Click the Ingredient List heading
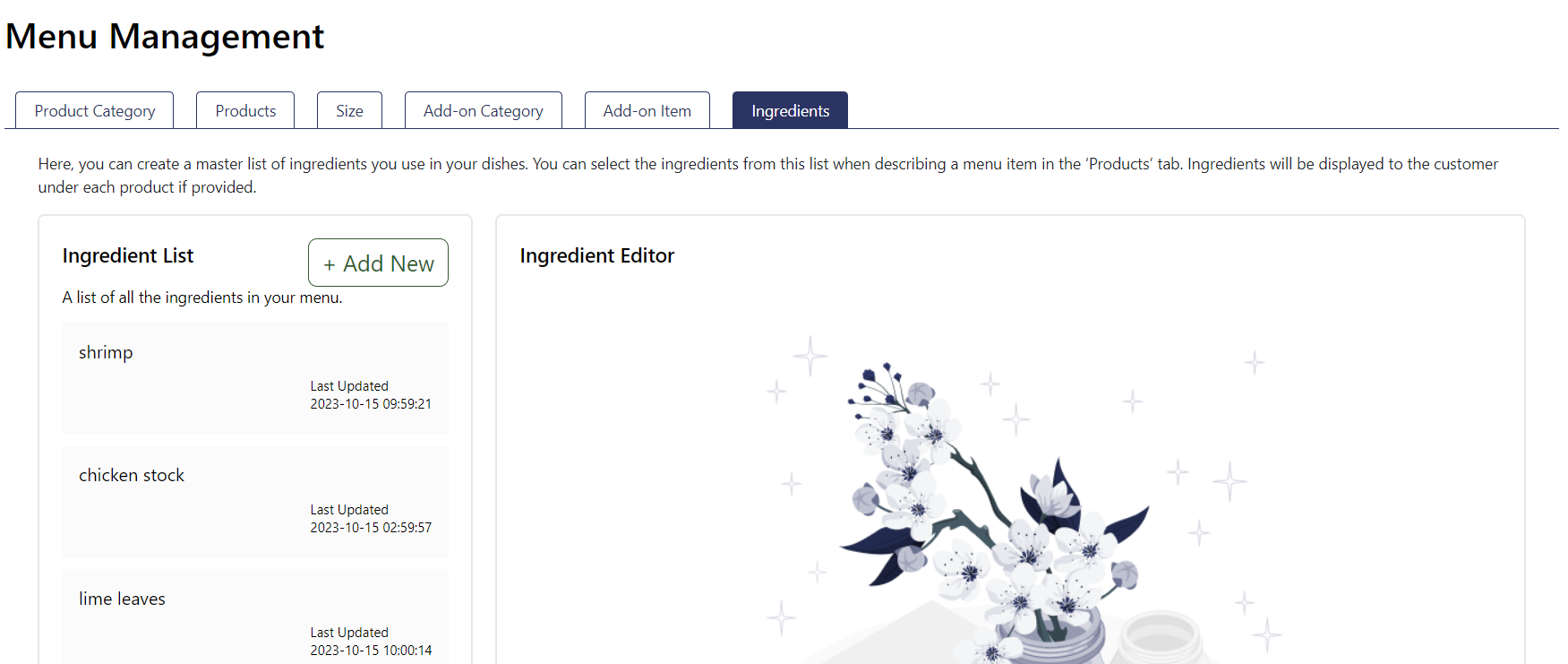1568x664 pixels. [x=128, y=255]
